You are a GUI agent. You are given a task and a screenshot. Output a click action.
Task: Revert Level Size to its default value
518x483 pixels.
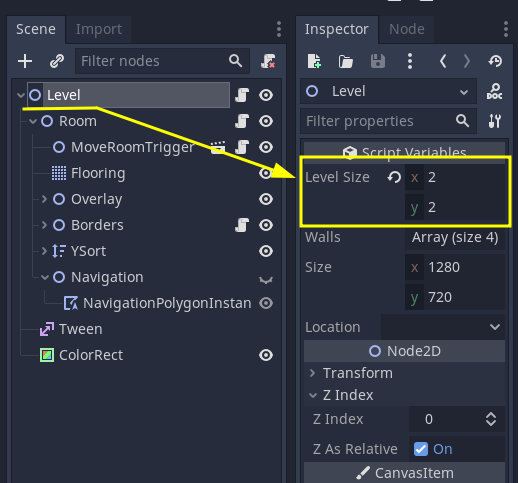point(394,177)
